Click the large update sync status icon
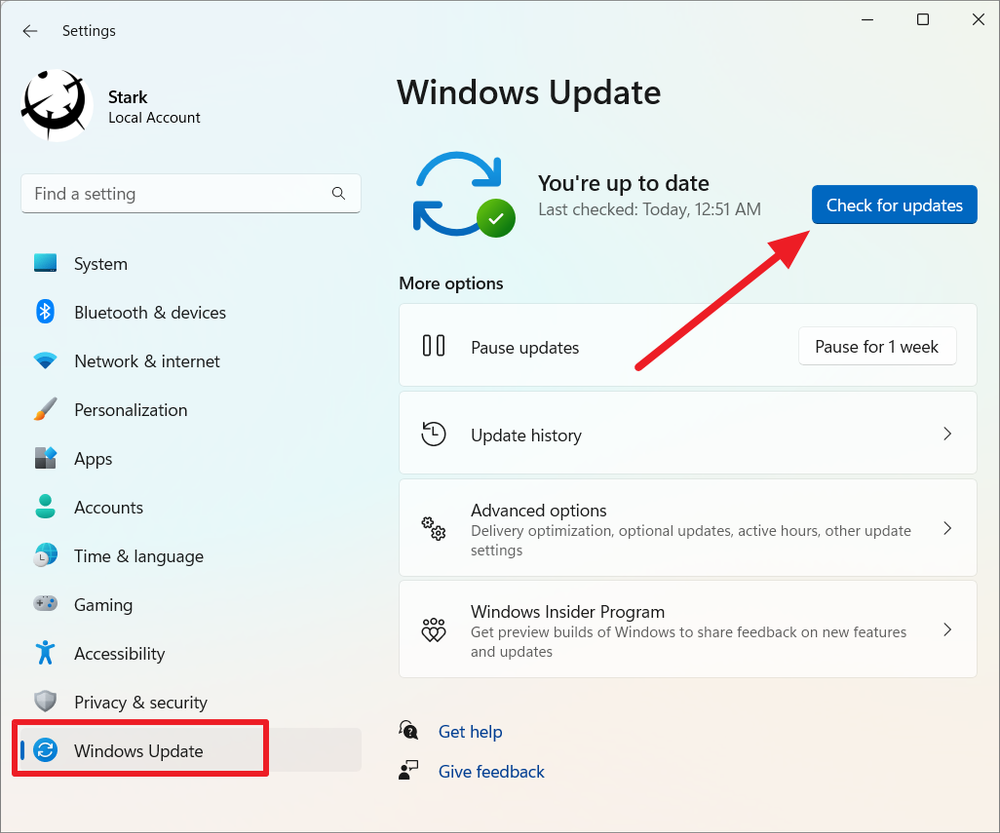Screen dimensions: 1000x833 pyautogui.click(x=464, y=195)
